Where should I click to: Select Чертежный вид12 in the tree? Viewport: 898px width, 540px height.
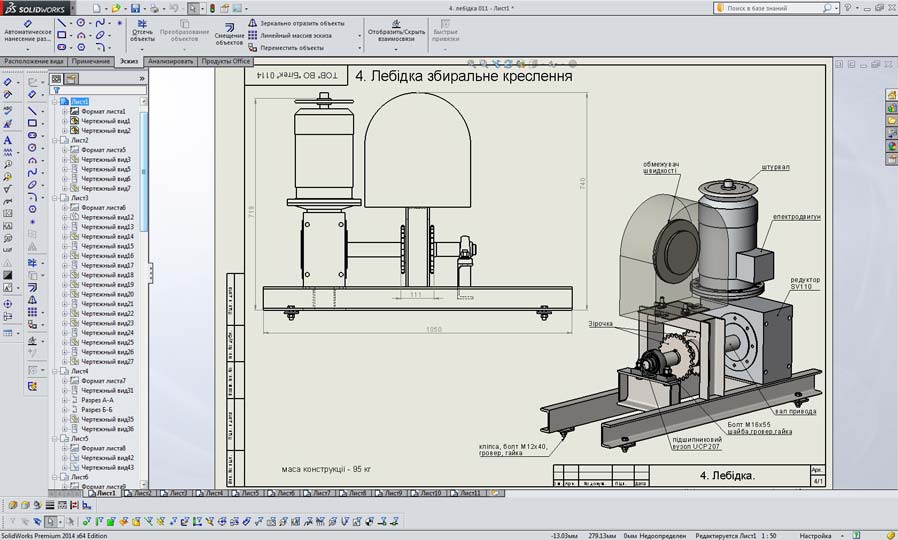107,217
